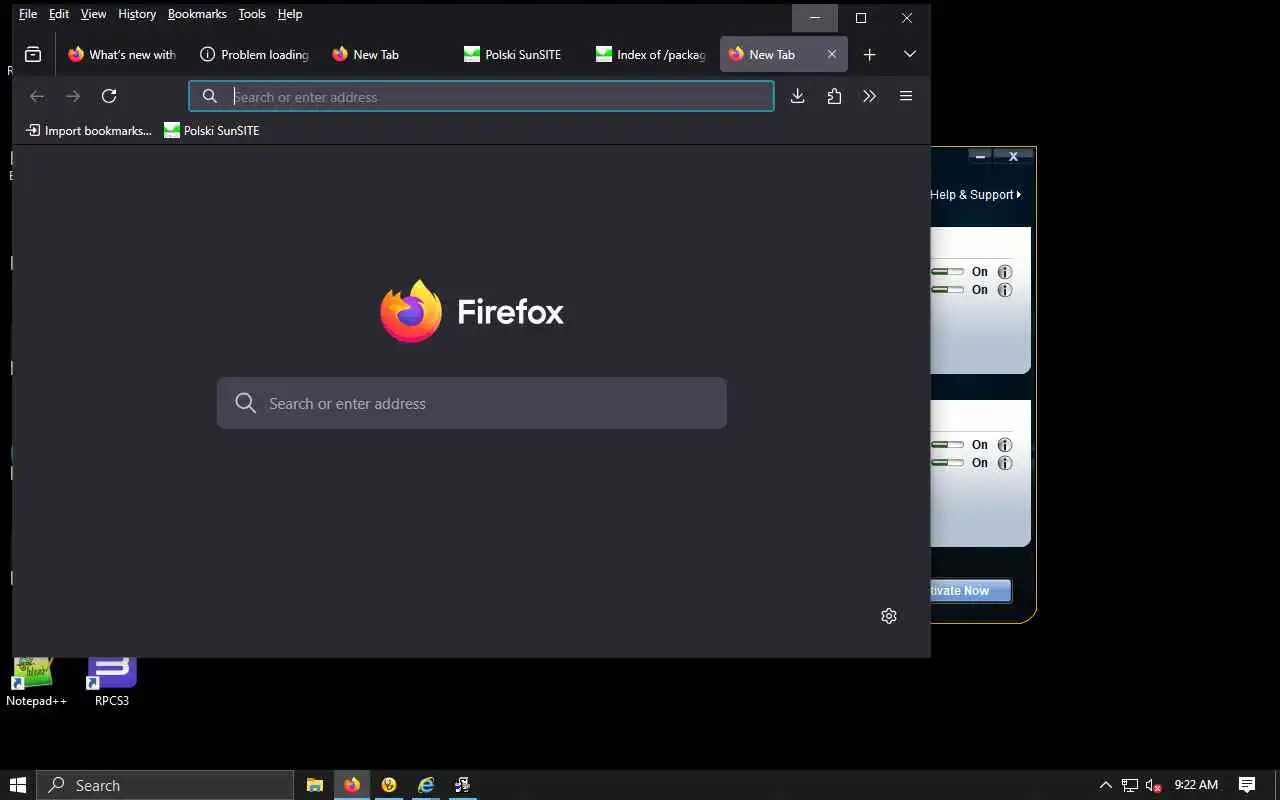
Task: Switch to the What's new with tab
Action: click(x=122, y=55)
